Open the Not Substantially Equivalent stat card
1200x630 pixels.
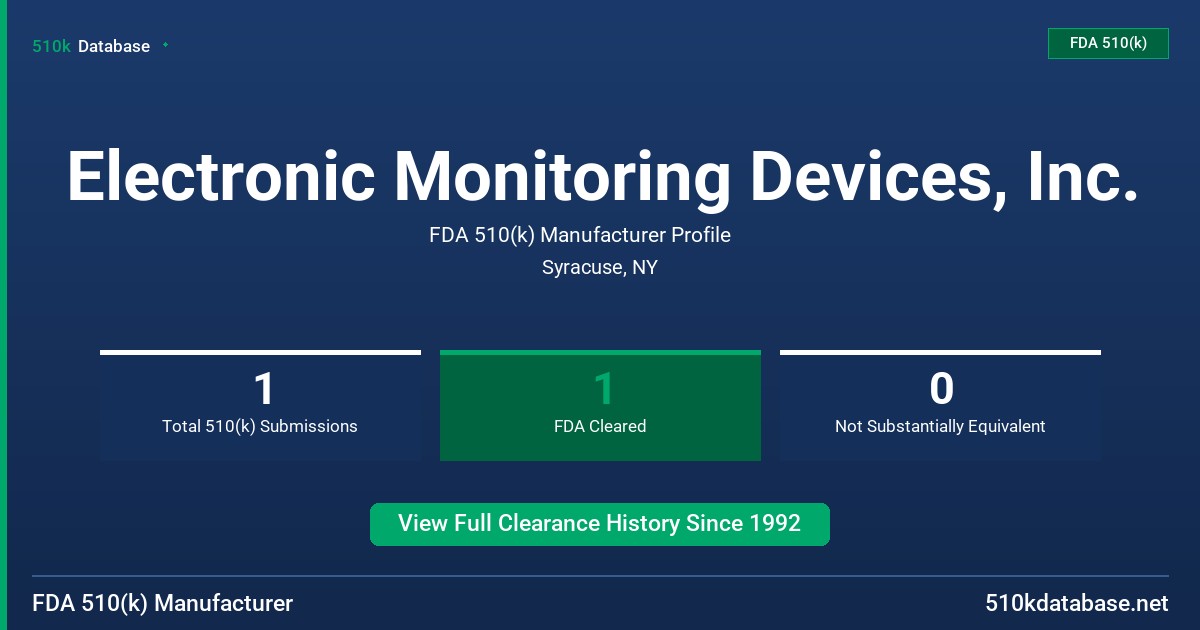coord(940,405)
